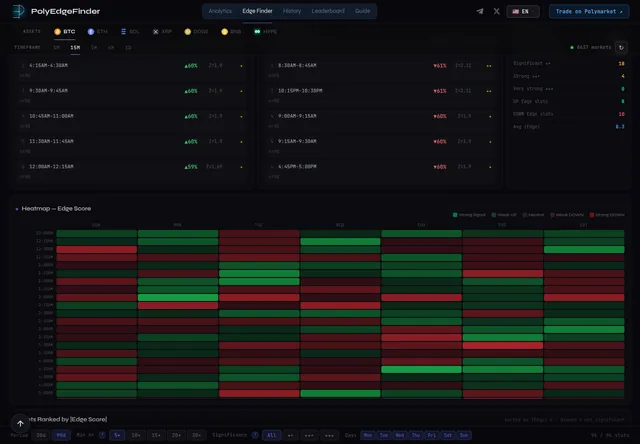Click the PolyEdgeFinder logo icon
The height and width of the screenshot is (444, 640).
18,11
